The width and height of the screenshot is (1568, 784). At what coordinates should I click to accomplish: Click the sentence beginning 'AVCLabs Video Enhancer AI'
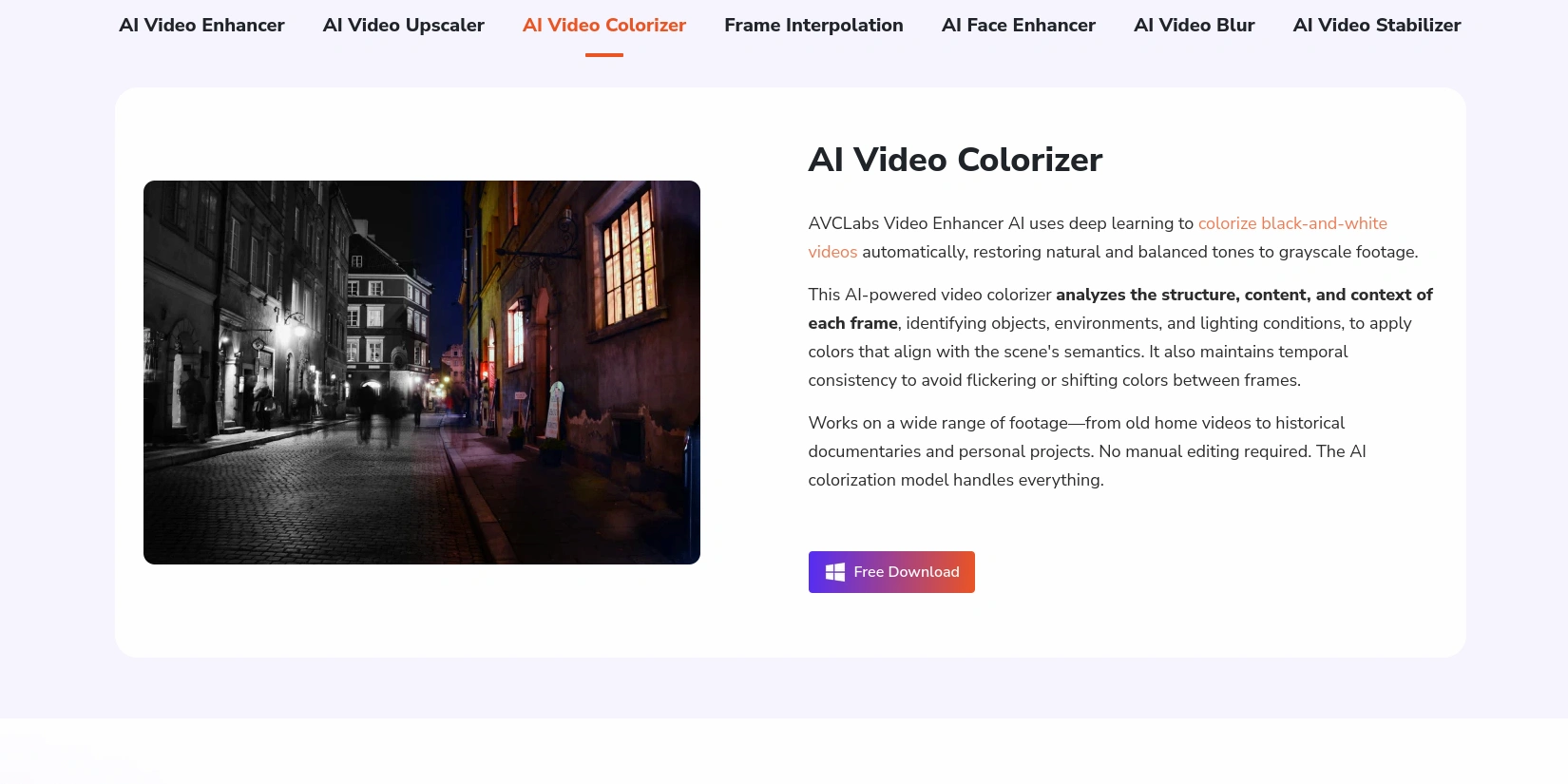(1000, 223)
